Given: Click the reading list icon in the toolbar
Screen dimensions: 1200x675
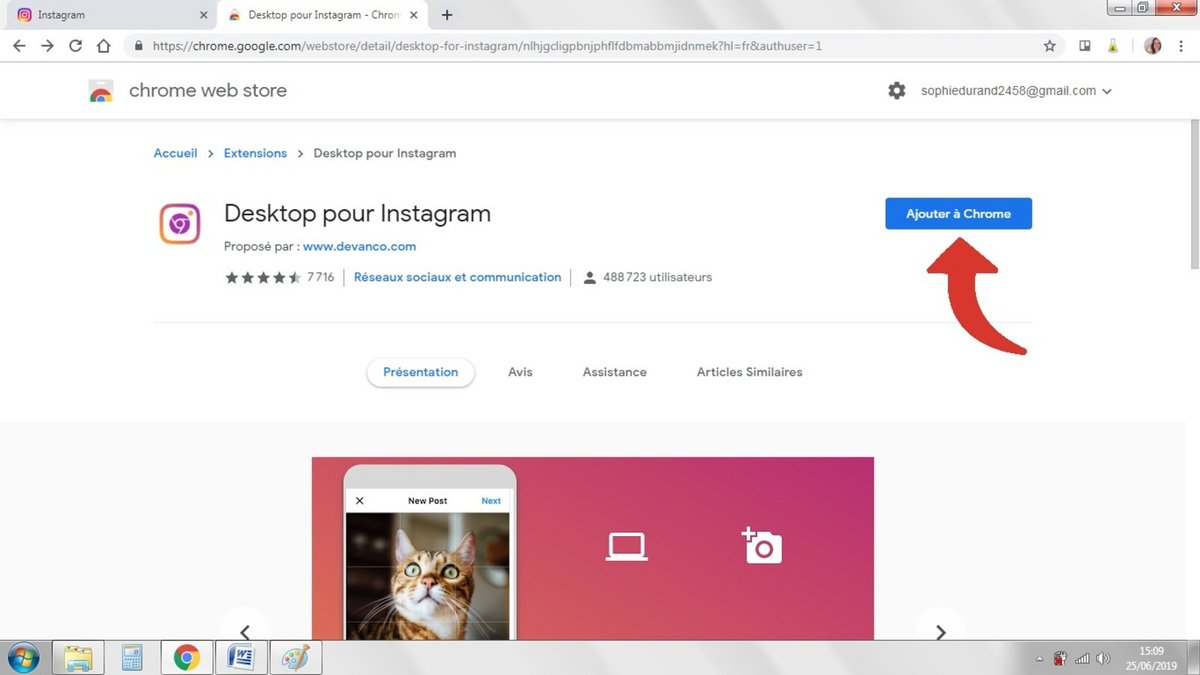Looking at the screenshot, I should coord(1084,45).
